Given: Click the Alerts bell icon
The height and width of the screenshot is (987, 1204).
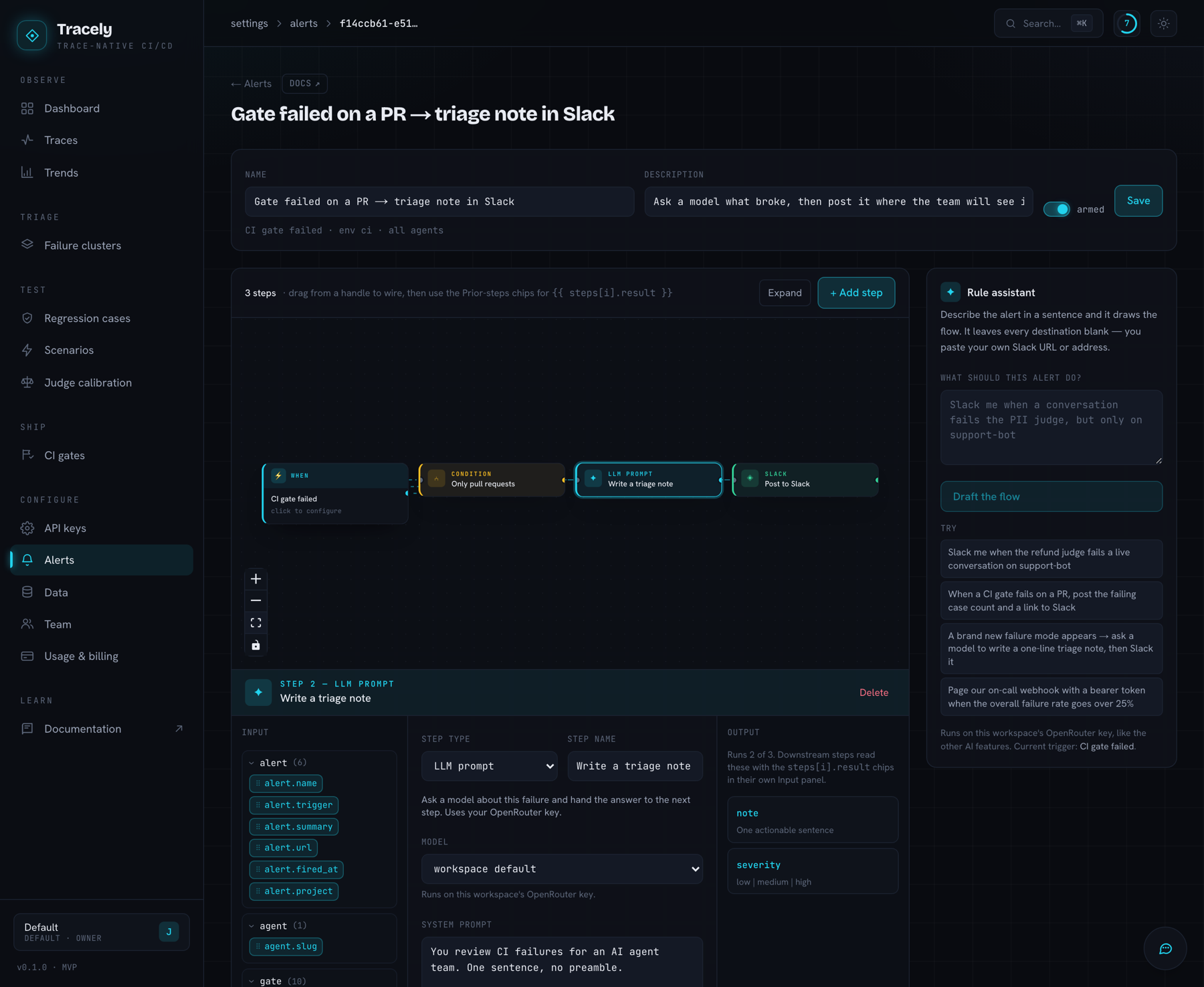Looking at the screenshot, I should tap(27, 560).
